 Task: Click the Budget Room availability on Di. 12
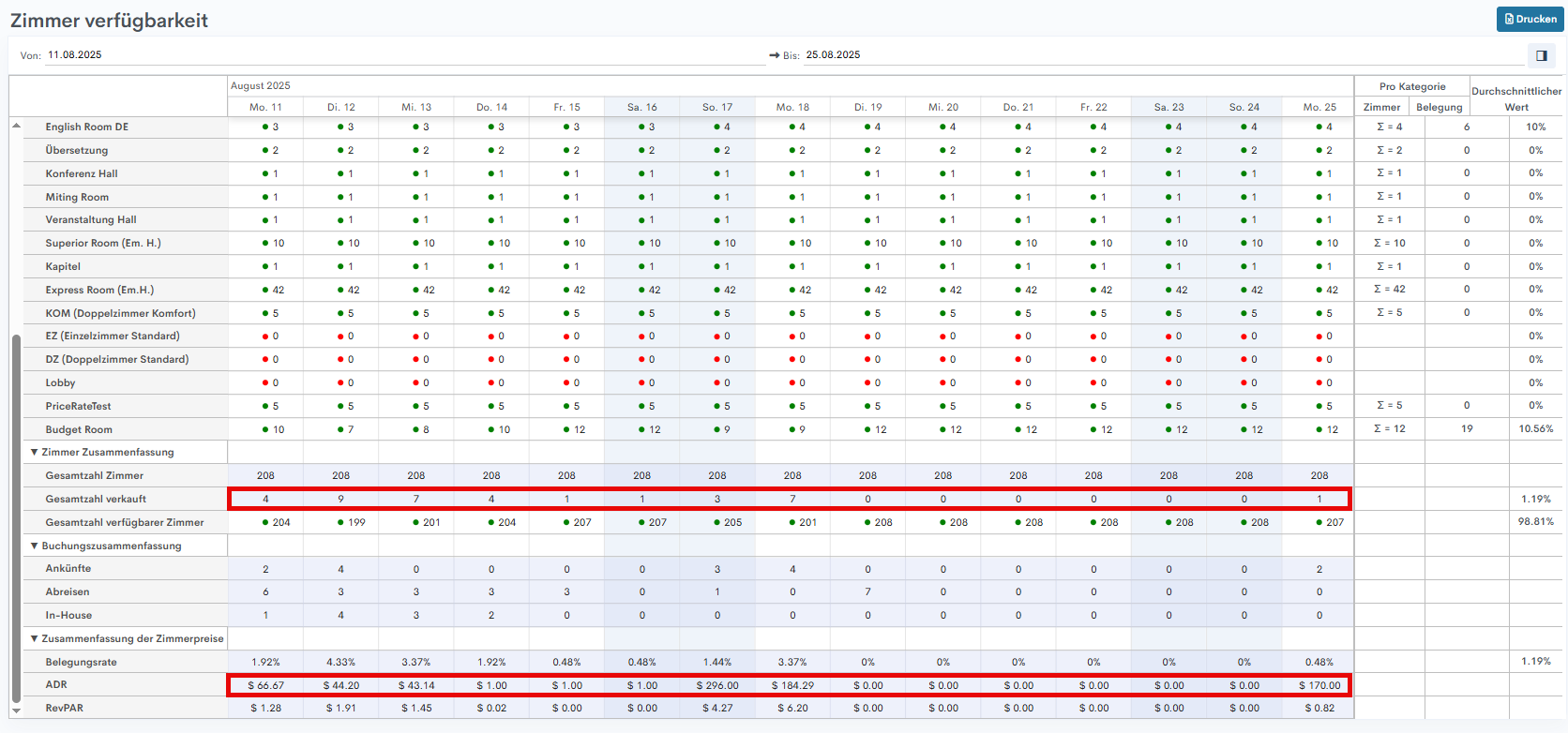point(341,429)
